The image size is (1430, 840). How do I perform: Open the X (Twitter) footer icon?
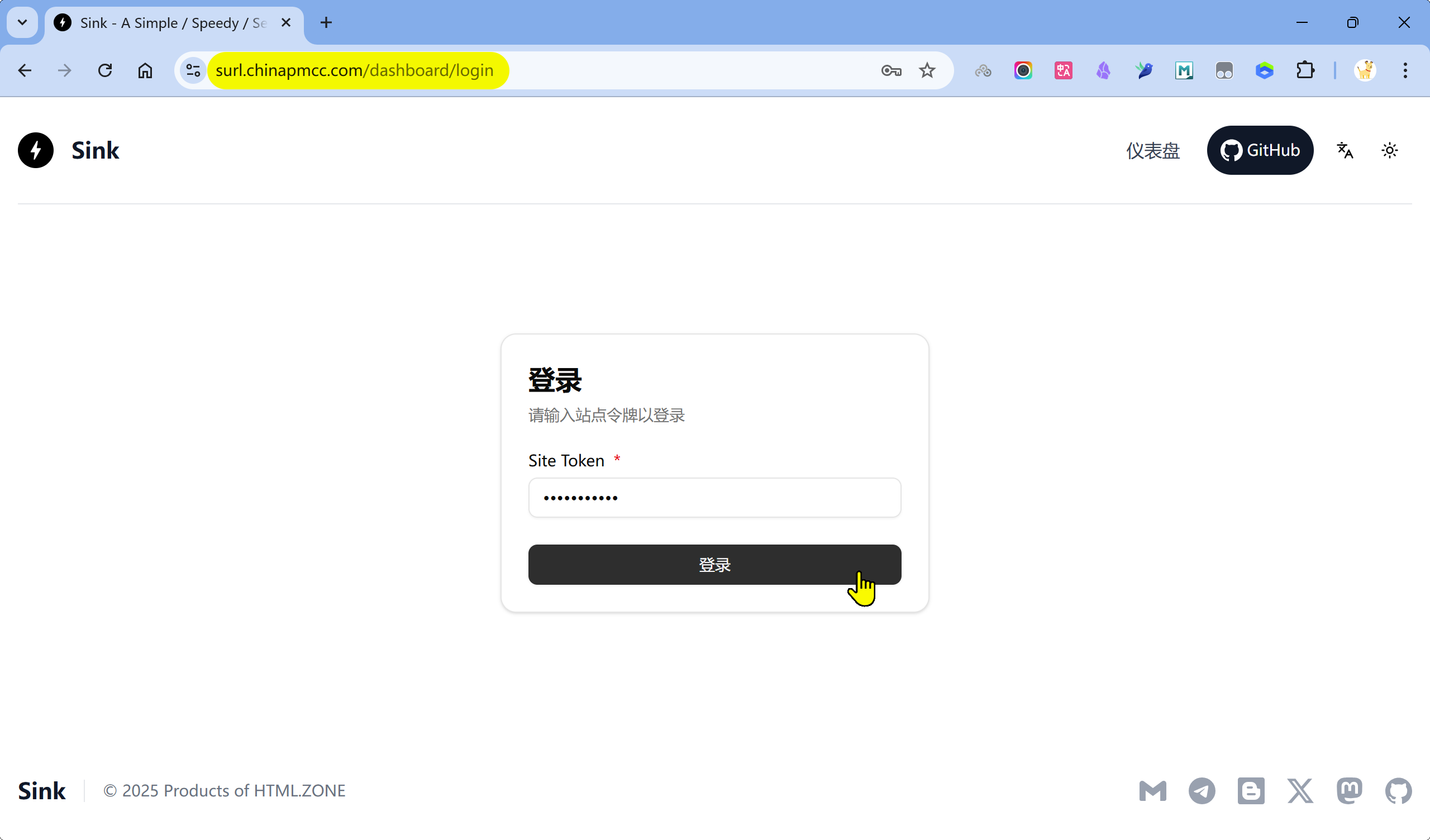[1300, 791]
